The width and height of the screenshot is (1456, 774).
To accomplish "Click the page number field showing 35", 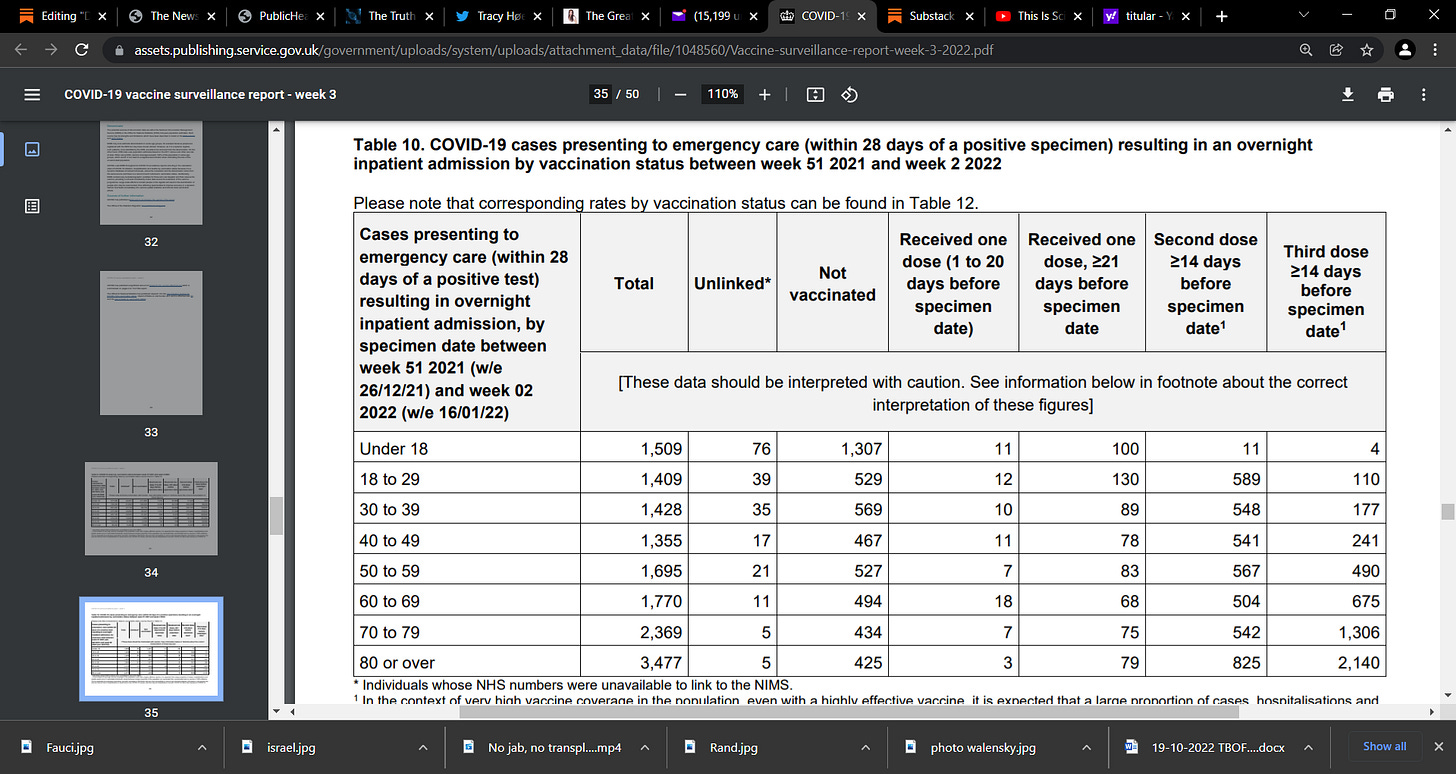I will 601,94.
